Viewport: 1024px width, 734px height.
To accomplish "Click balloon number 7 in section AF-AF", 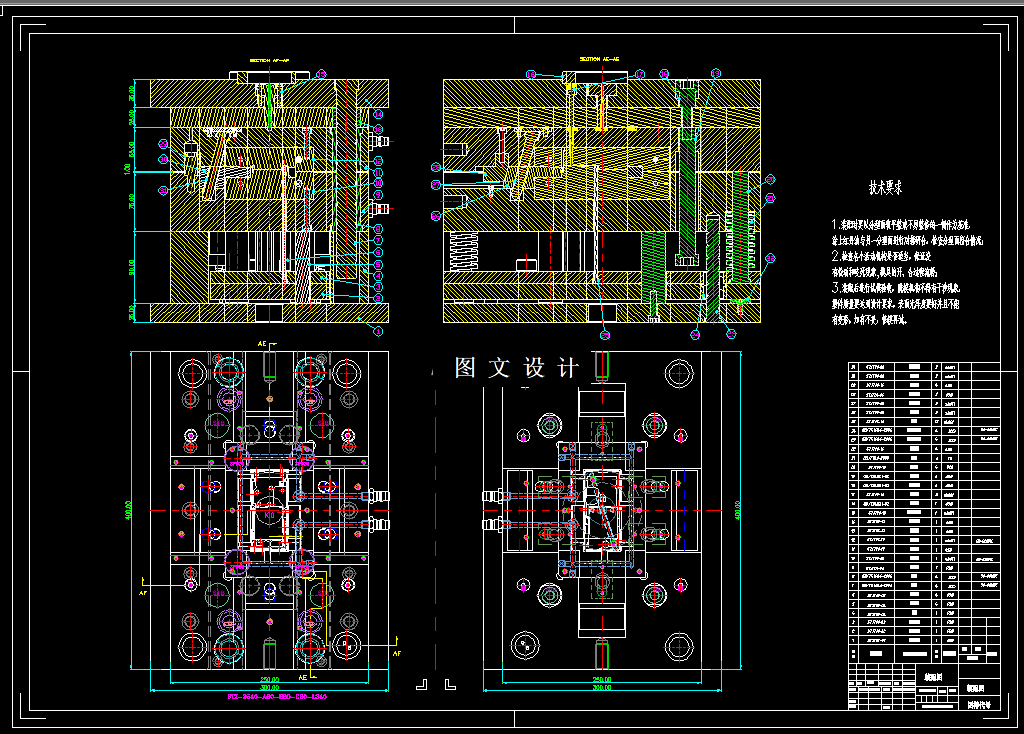I will point(378,240).
